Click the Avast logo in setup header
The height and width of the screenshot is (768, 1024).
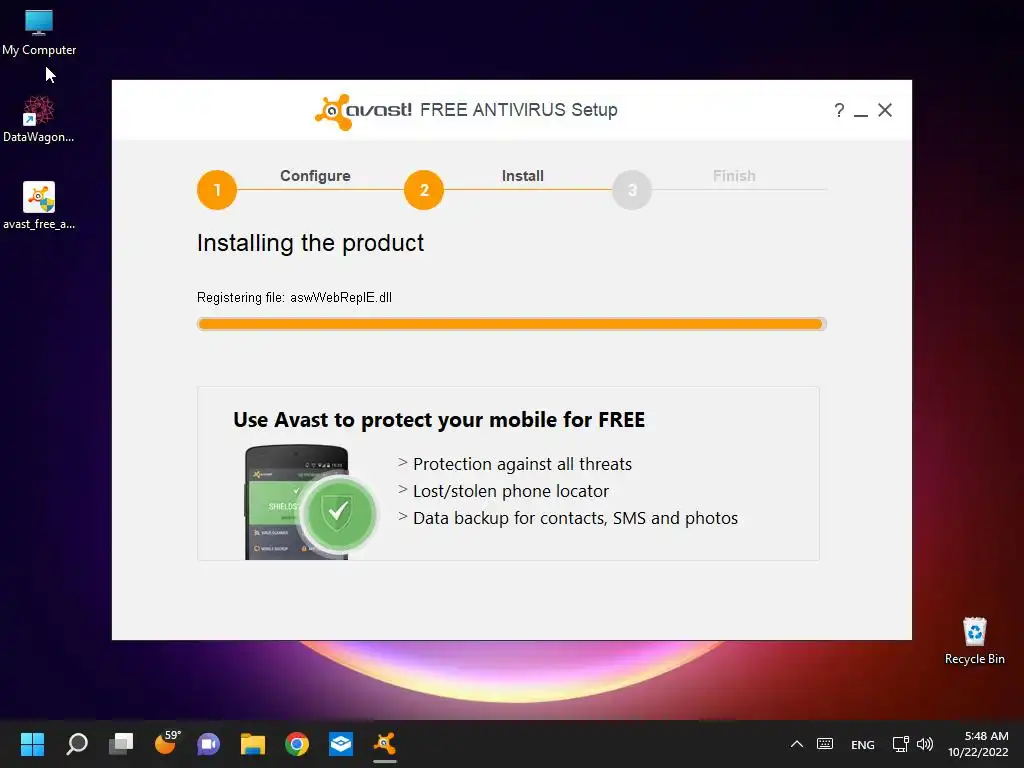(363, 111)
